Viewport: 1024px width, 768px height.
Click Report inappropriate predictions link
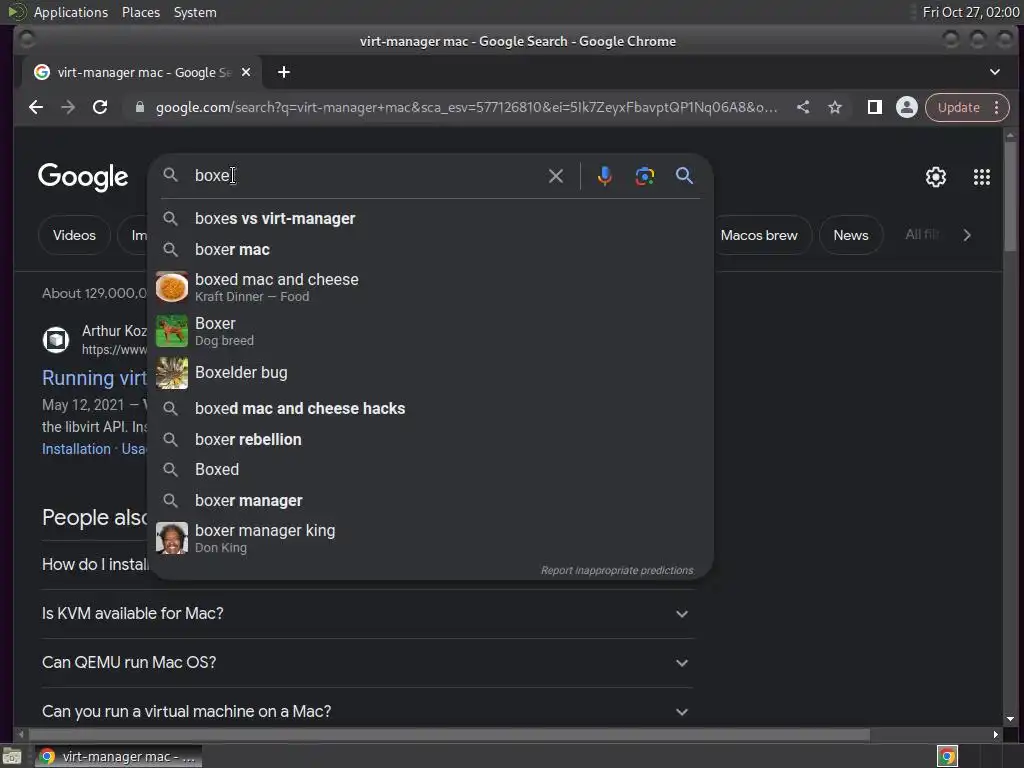coord(616,570)
